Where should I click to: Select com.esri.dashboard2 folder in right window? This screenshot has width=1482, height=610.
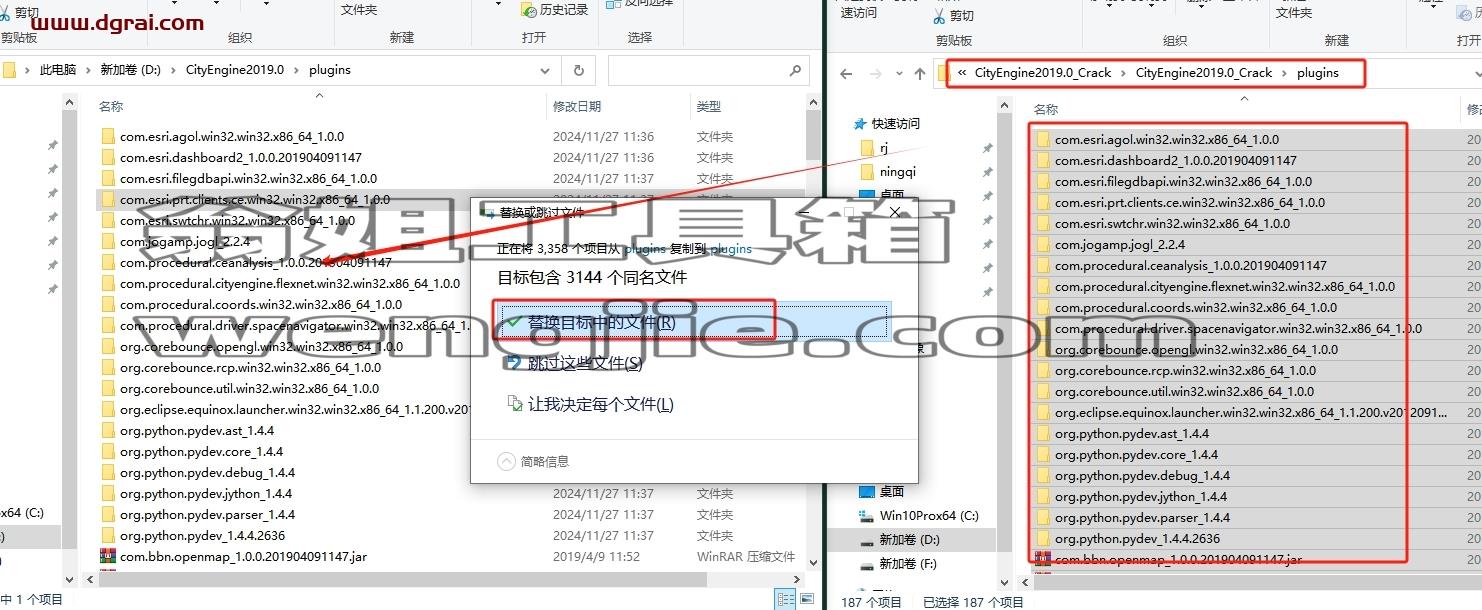(x=1176, y=160)
